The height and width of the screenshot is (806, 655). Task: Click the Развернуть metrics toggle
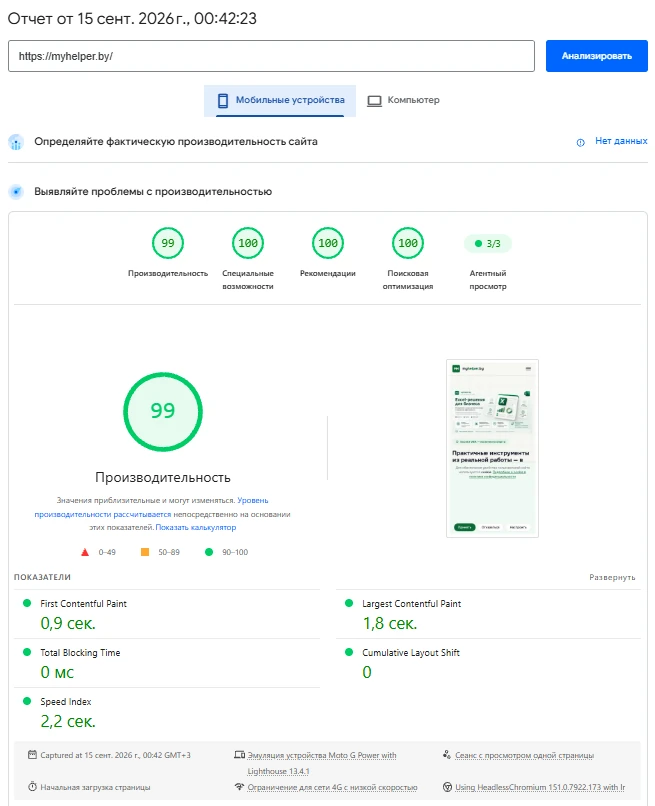pos(612,577)
